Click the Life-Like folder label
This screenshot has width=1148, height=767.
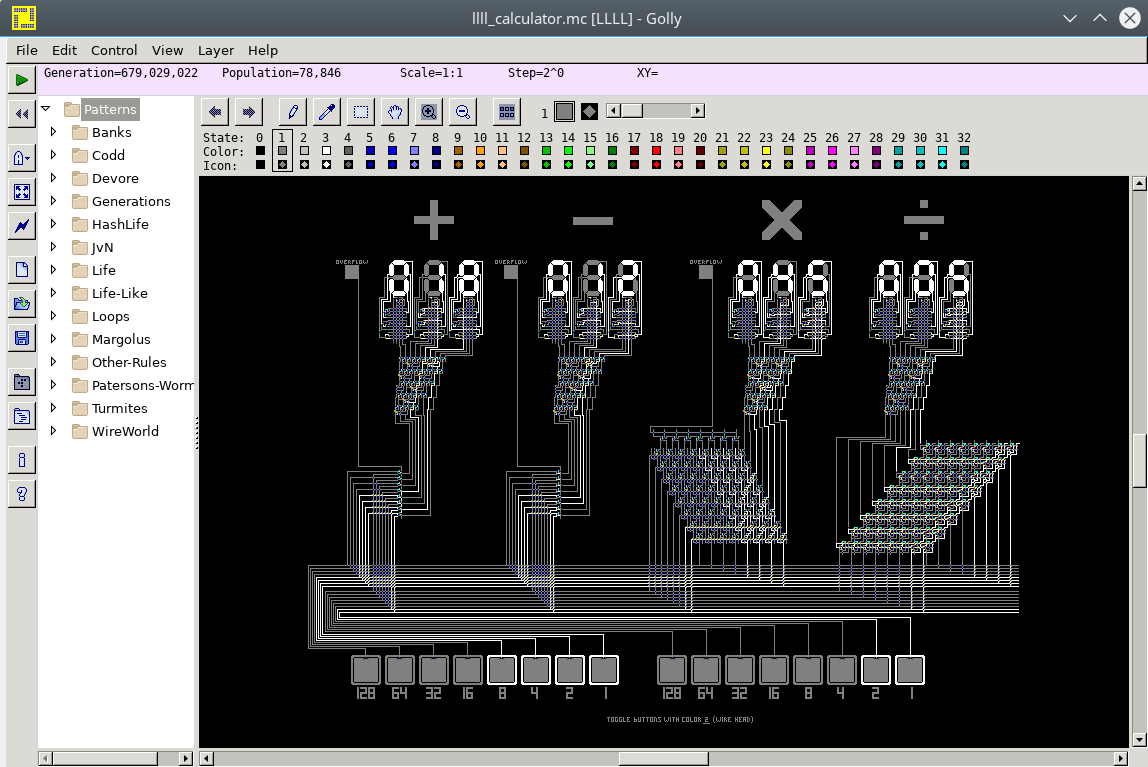click(x=119, y=293)
